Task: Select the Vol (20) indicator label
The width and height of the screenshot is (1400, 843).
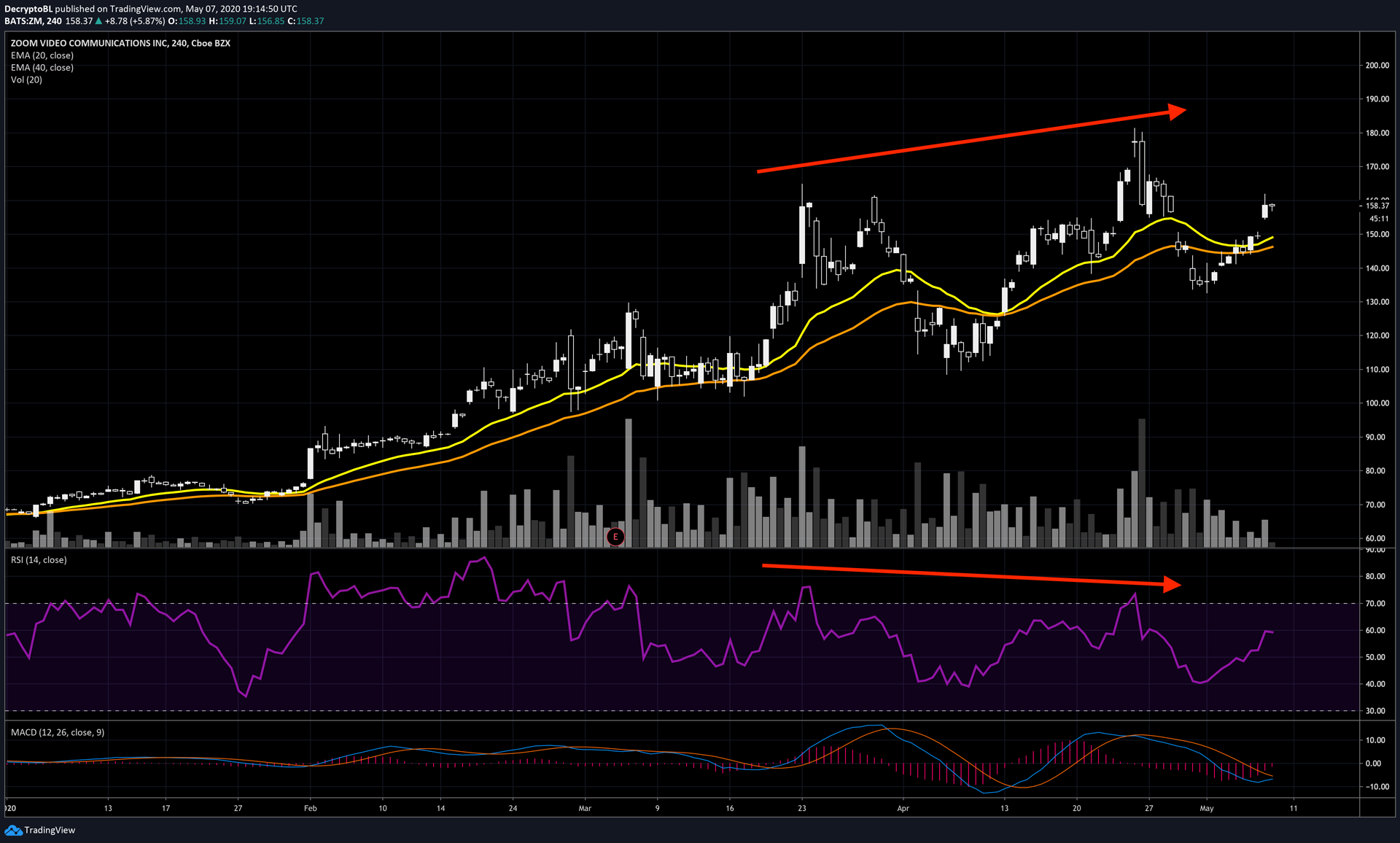Action: pyautogui.click(x=26, y=80)
